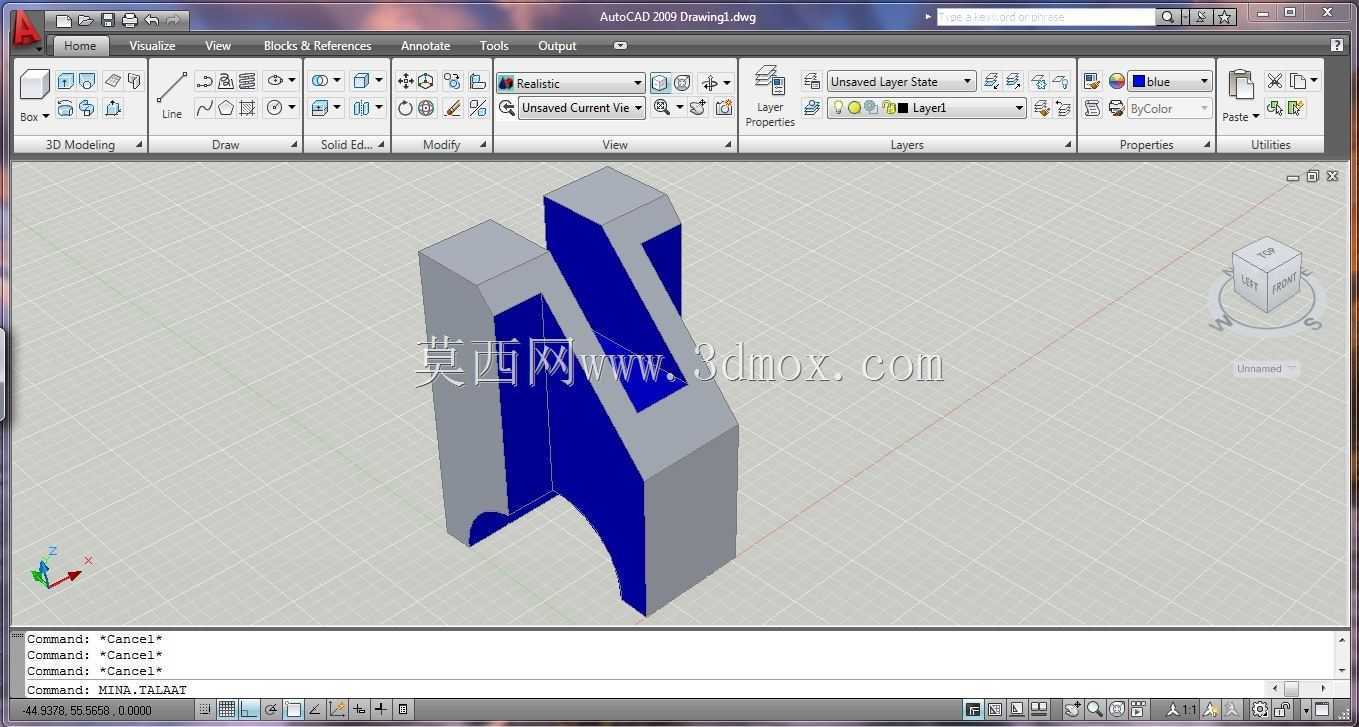Screen dimensions: 1359x727
Task: Click the Cut scissors icon in Utilities
Action: pos(1274,81)
